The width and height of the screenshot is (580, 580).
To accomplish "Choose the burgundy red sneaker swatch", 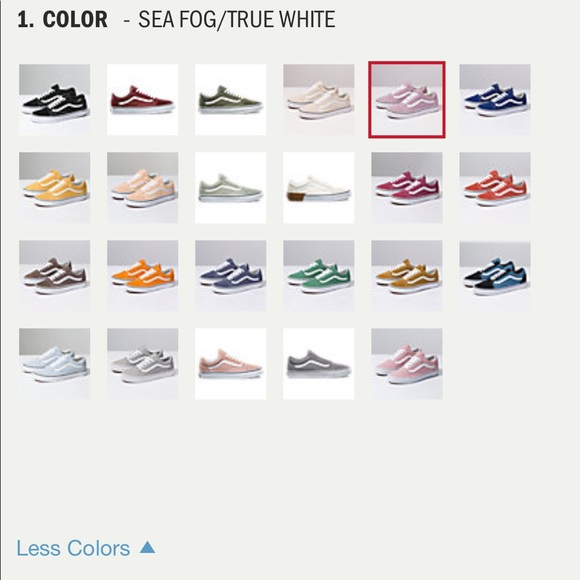I will [x=142, y=100].
